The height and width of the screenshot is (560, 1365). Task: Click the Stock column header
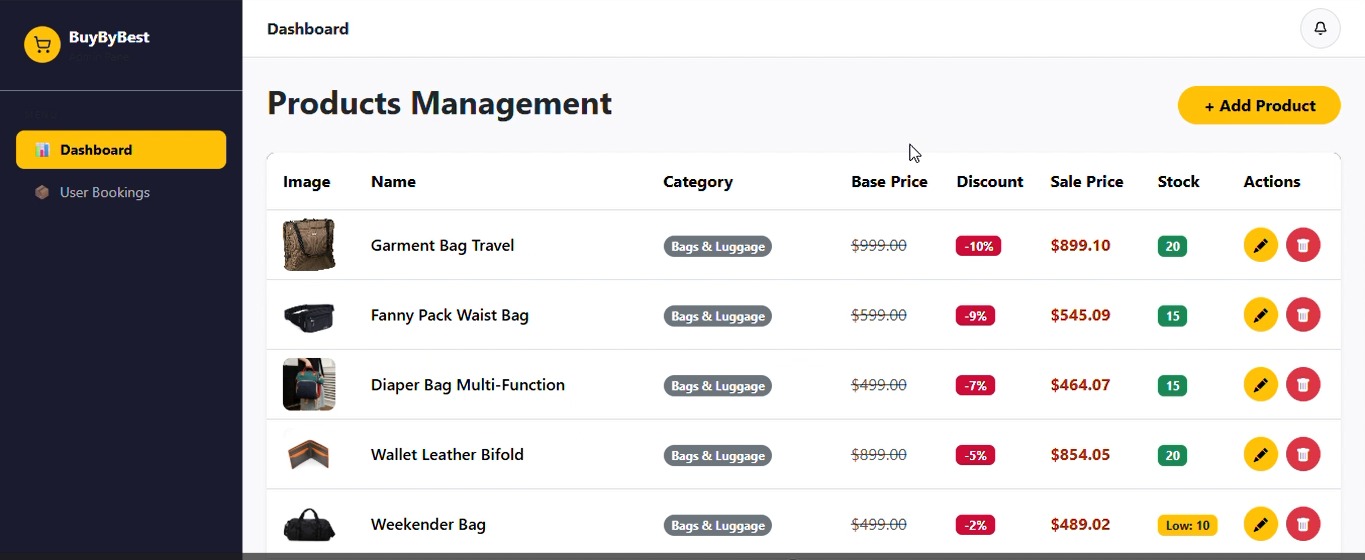[x=1179, y=182]
